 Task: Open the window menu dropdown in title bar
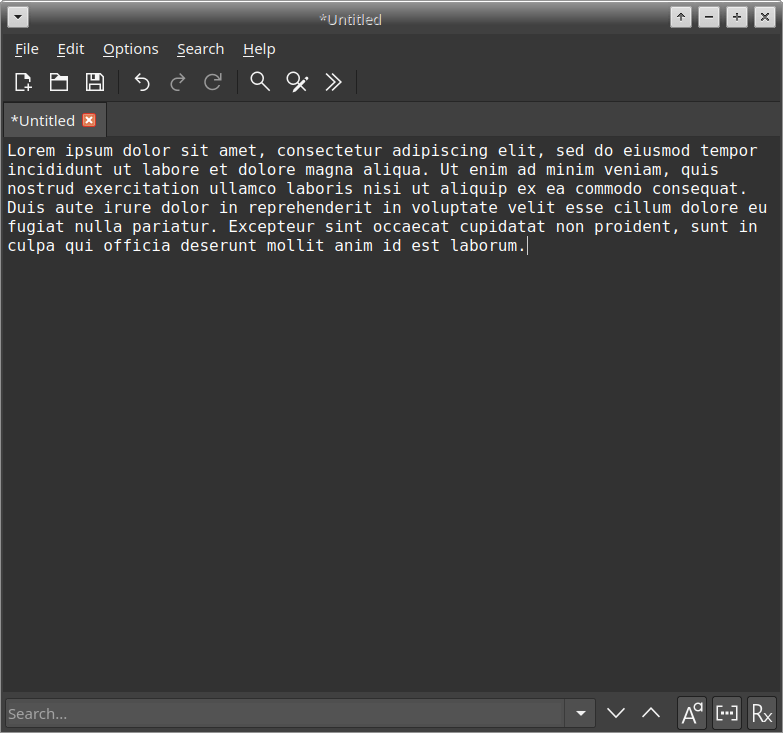pos(18,17)
